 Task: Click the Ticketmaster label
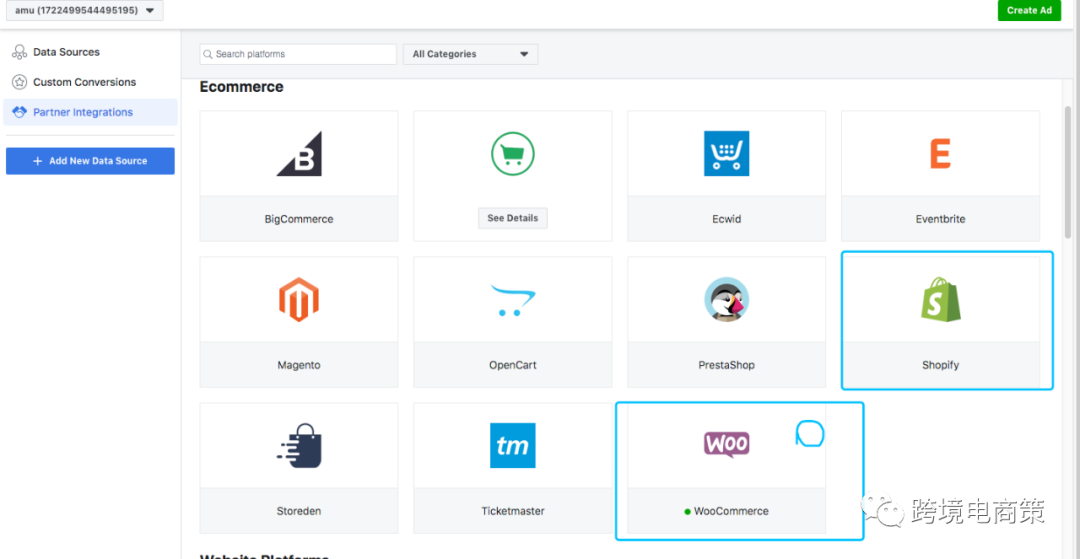click(x=512, y=511)
